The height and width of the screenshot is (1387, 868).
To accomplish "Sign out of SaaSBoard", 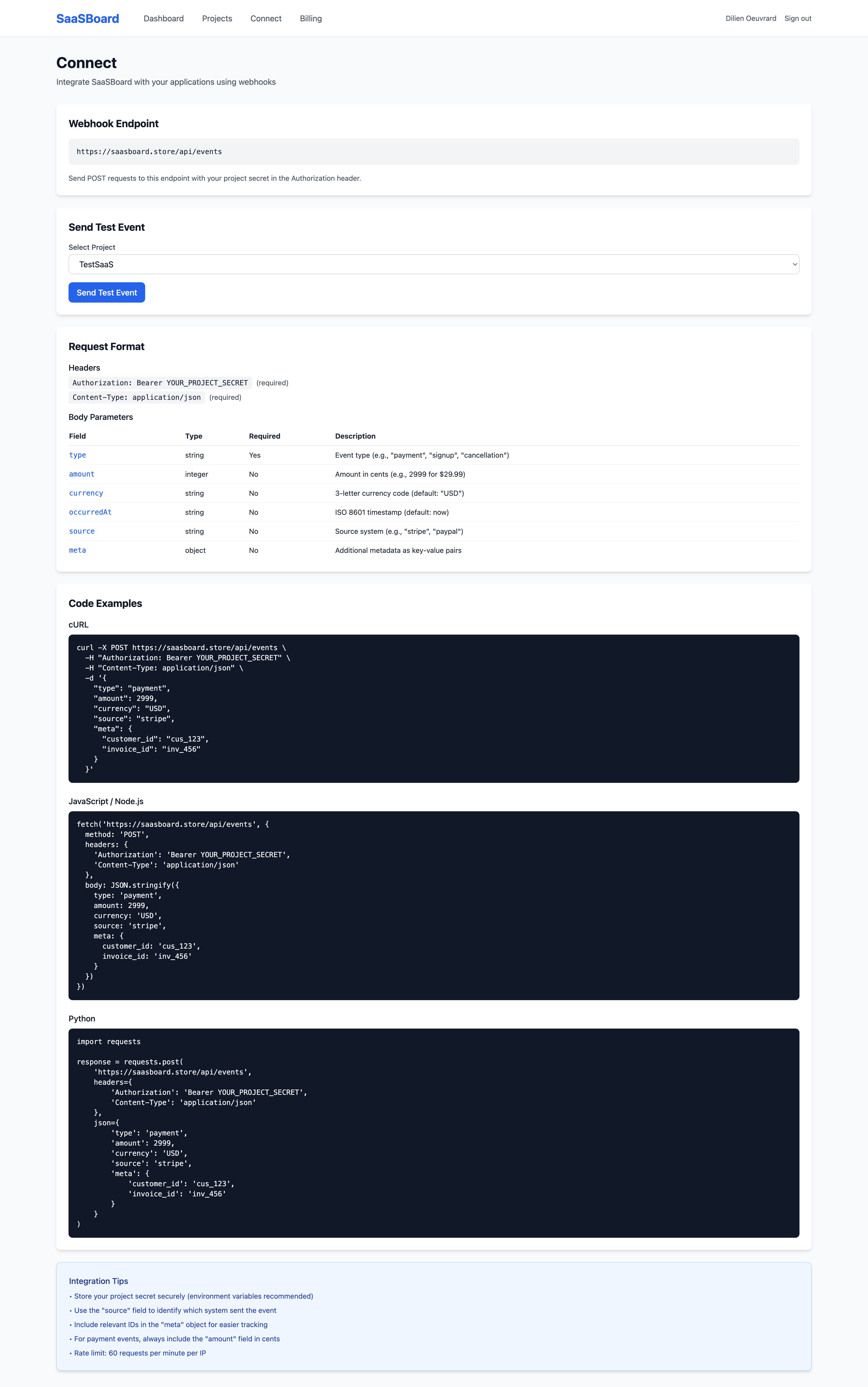I will point(797,18).
